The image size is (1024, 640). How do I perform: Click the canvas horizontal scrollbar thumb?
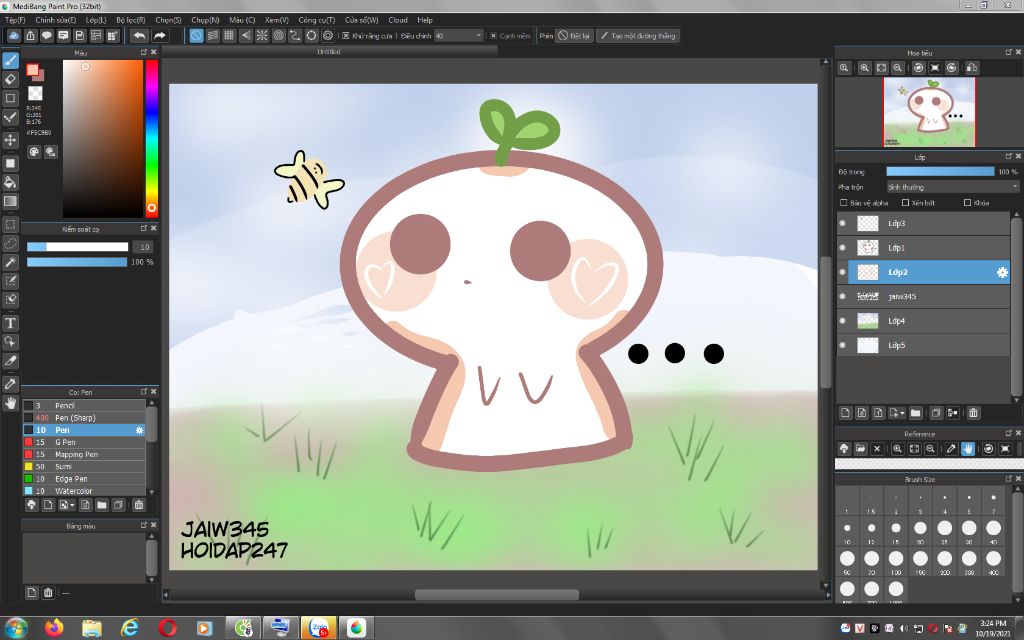tap(497, 594)
